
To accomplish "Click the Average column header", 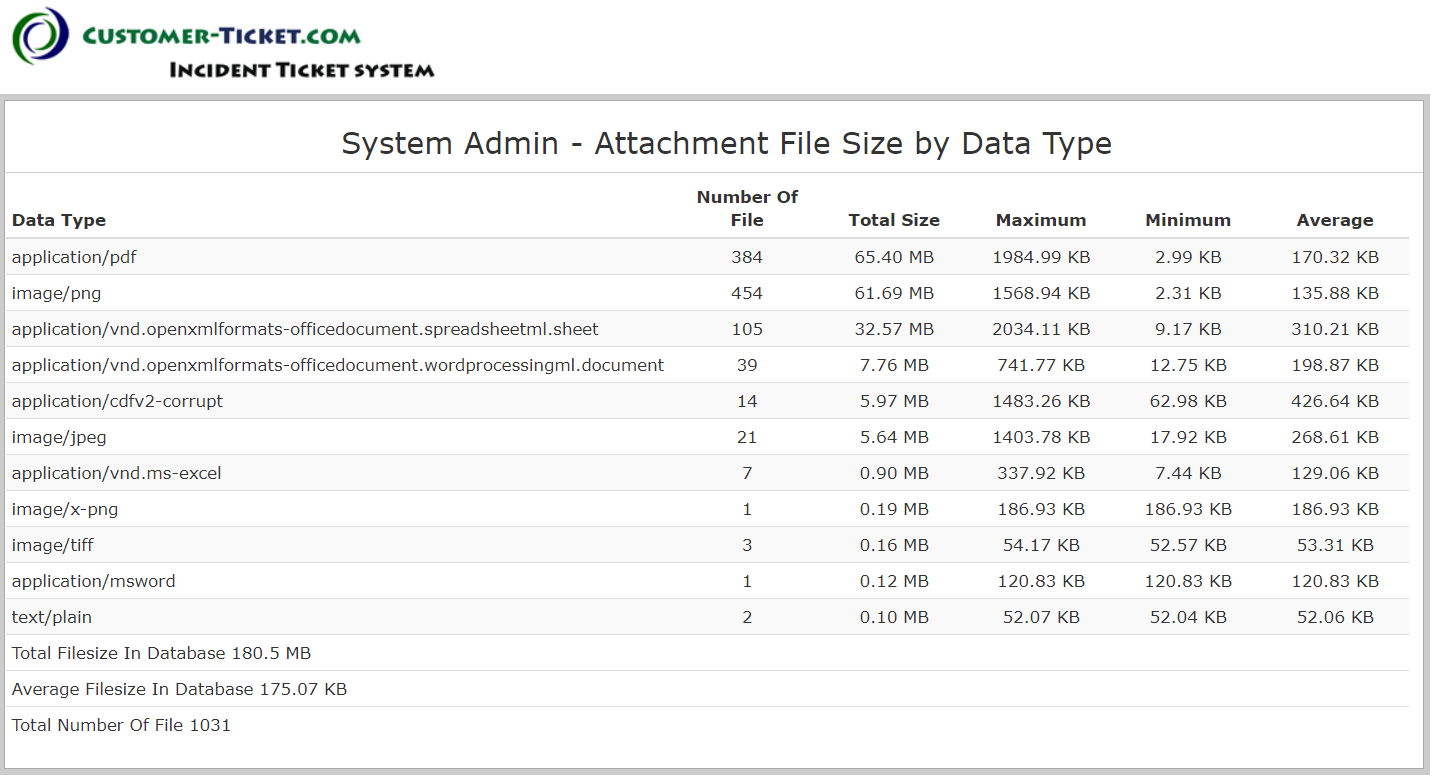I will 1335,220.
